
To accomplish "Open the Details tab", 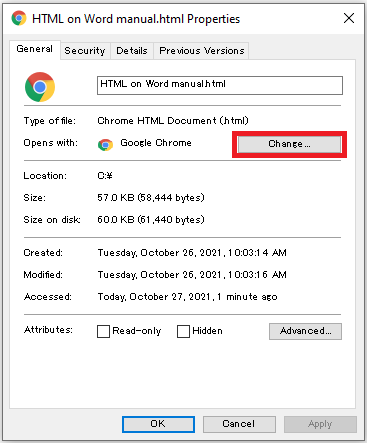I will [132, 51].
